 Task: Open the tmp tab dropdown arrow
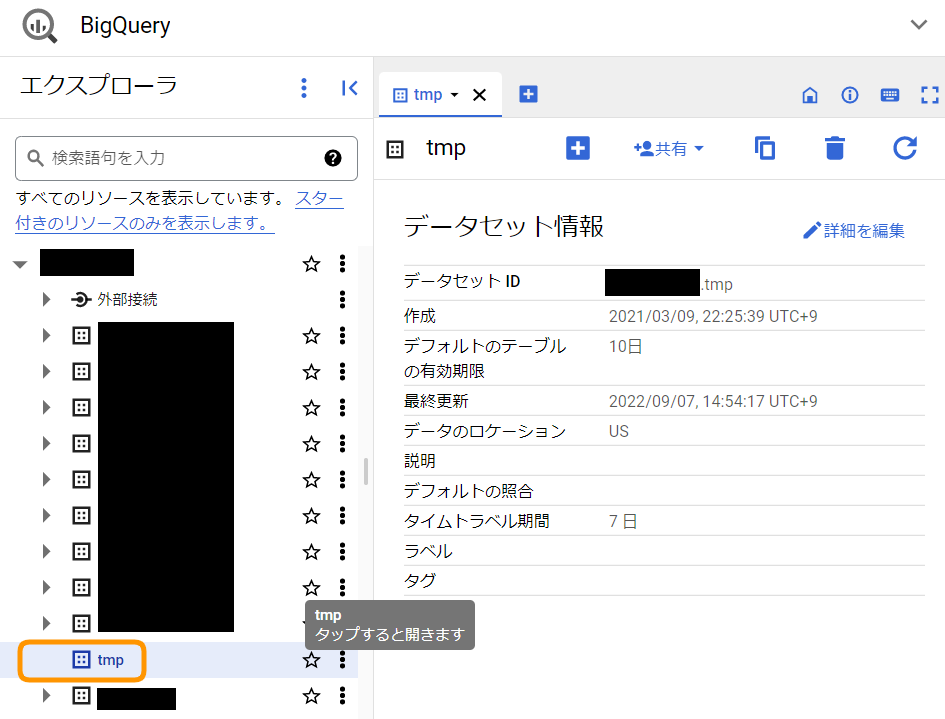(x=454, y=95)
